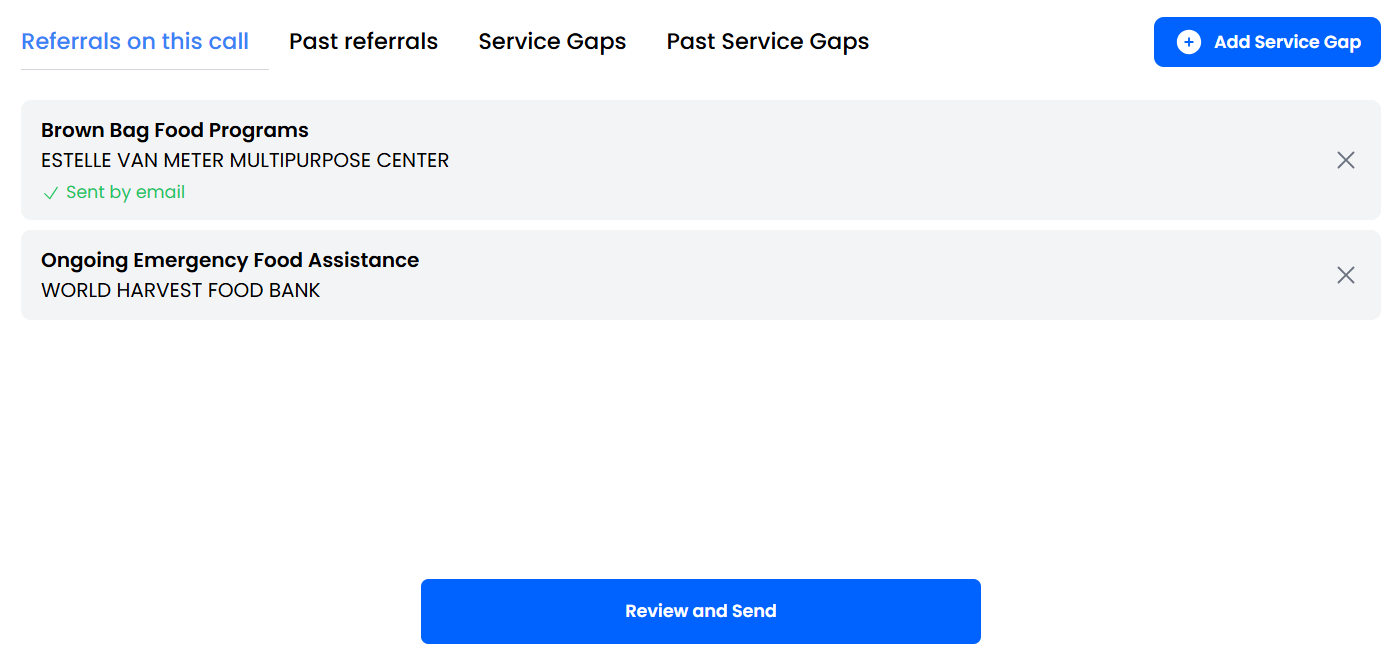Select the World Harvest Food Bank name
The width and height of the screenshot is (1400, 660).
[181, 291]
